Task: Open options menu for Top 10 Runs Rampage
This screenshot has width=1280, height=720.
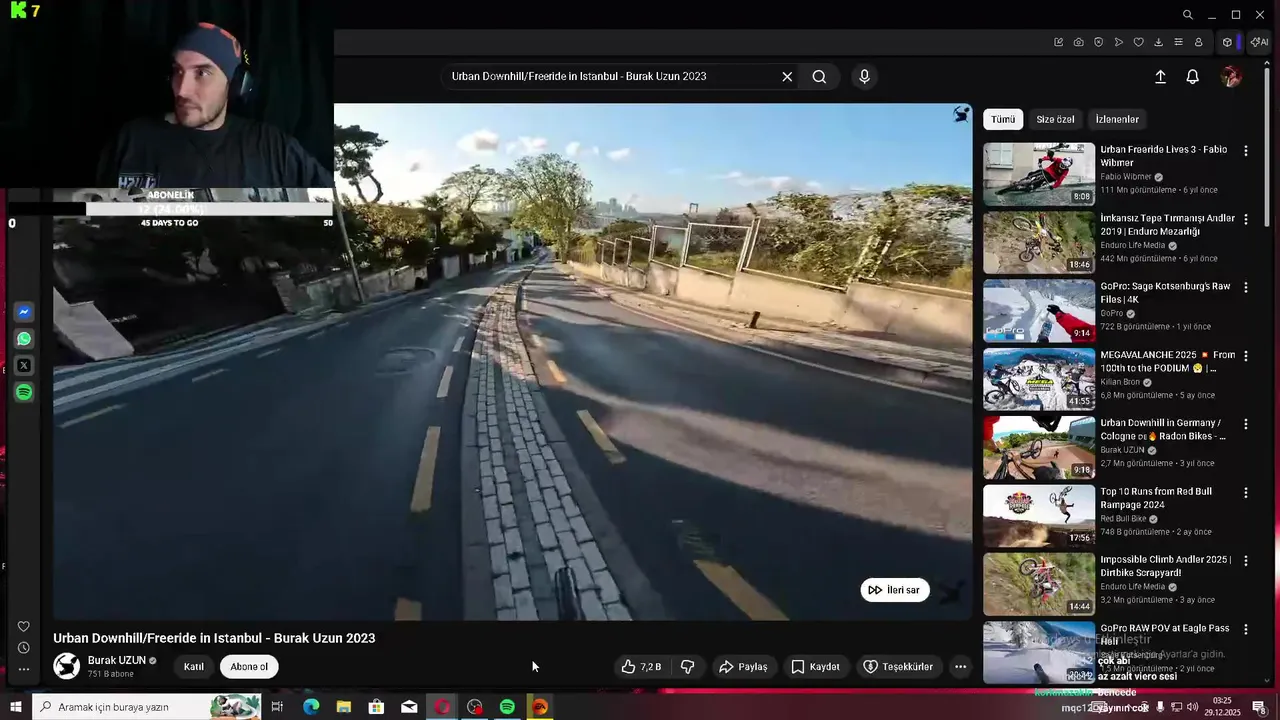Action: [1245, 493]
